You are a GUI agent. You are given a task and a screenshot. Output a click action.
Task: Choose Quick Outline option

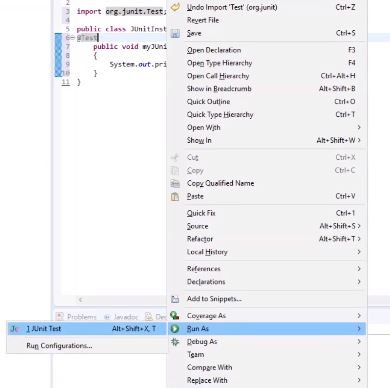267,102
